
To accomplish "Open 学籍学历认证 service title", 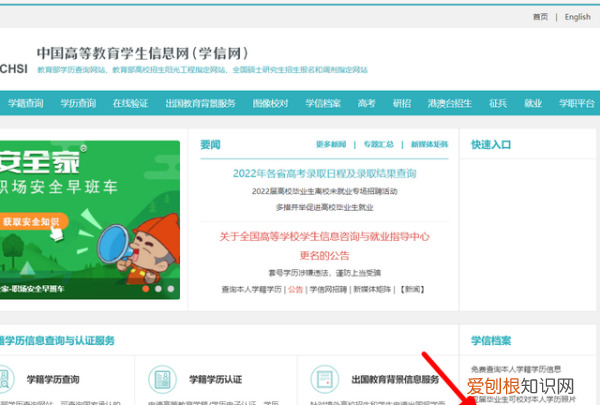I will click(215, 379).
